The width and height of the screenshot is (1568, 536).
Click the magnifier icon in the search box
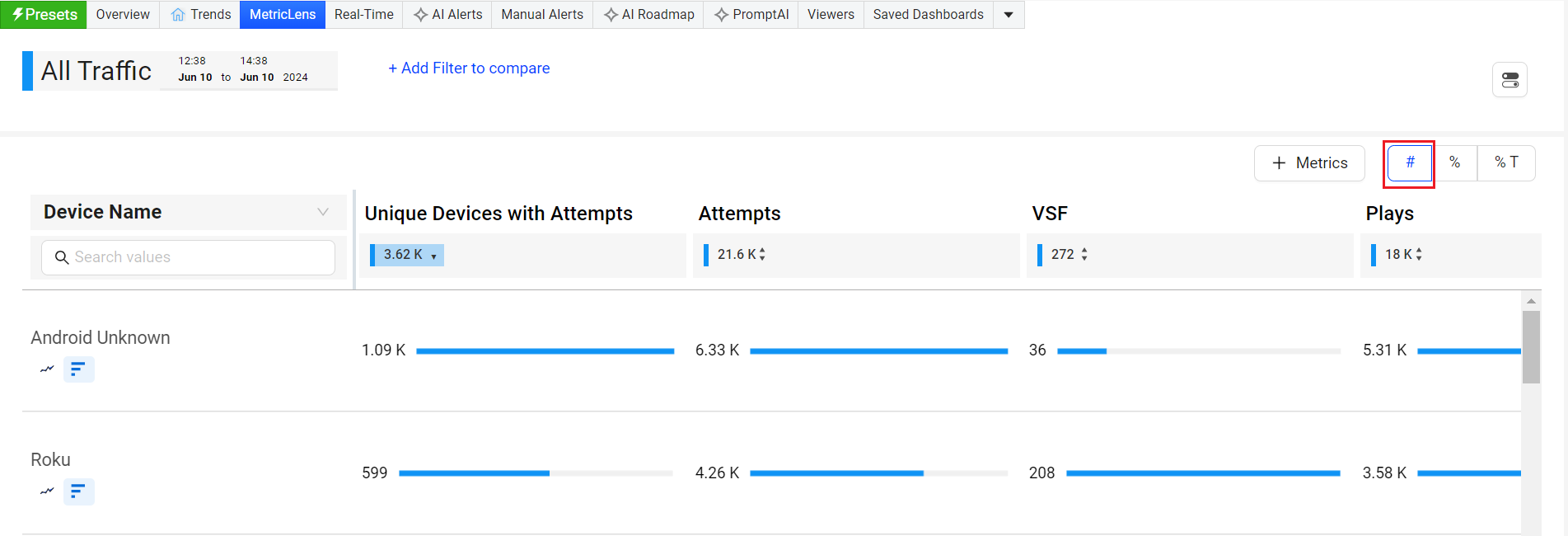[x=62, y=257]
